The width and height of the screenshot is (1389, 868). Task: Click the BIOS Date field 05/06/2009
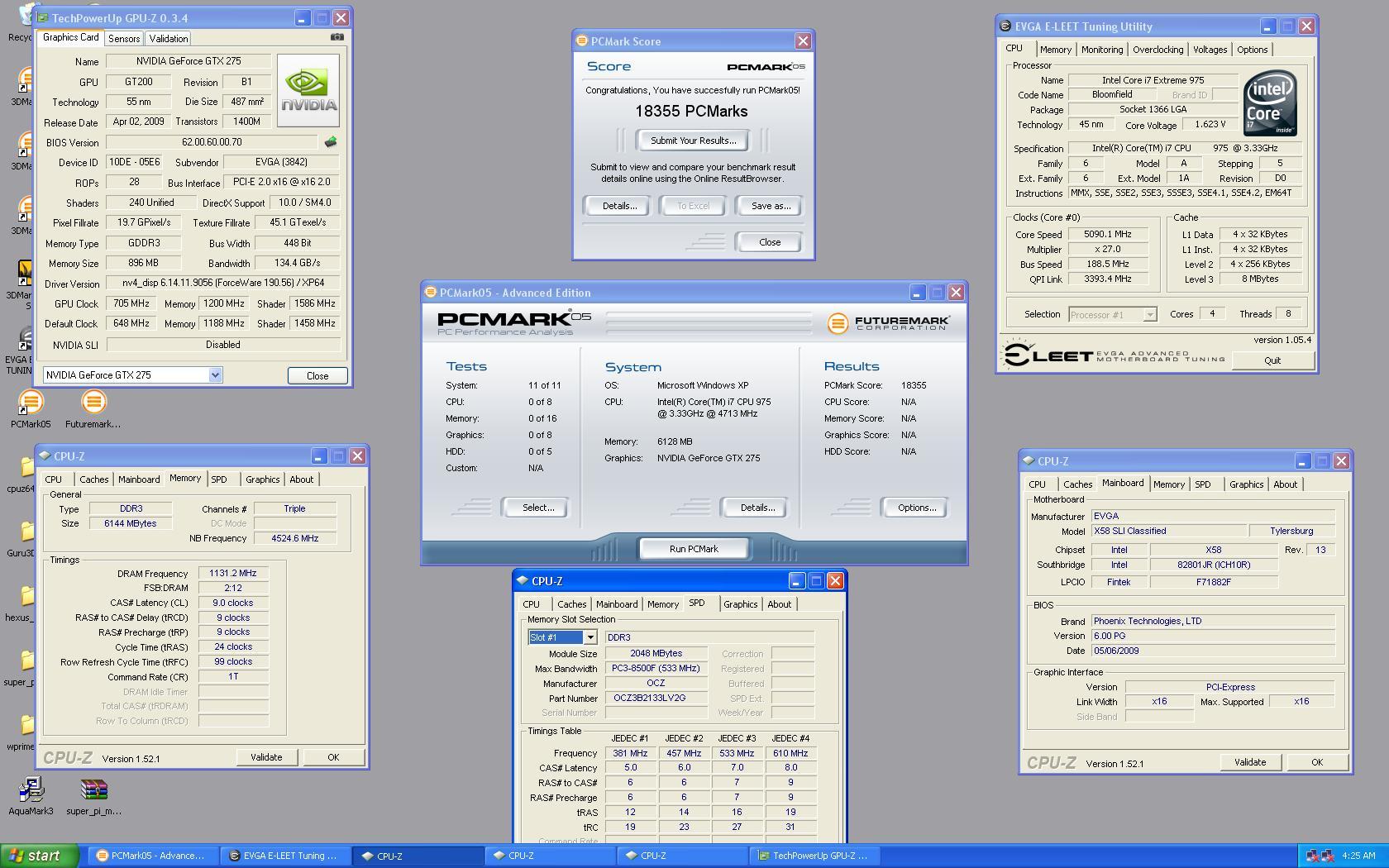pyautogui.click(x=1213, y=651)
